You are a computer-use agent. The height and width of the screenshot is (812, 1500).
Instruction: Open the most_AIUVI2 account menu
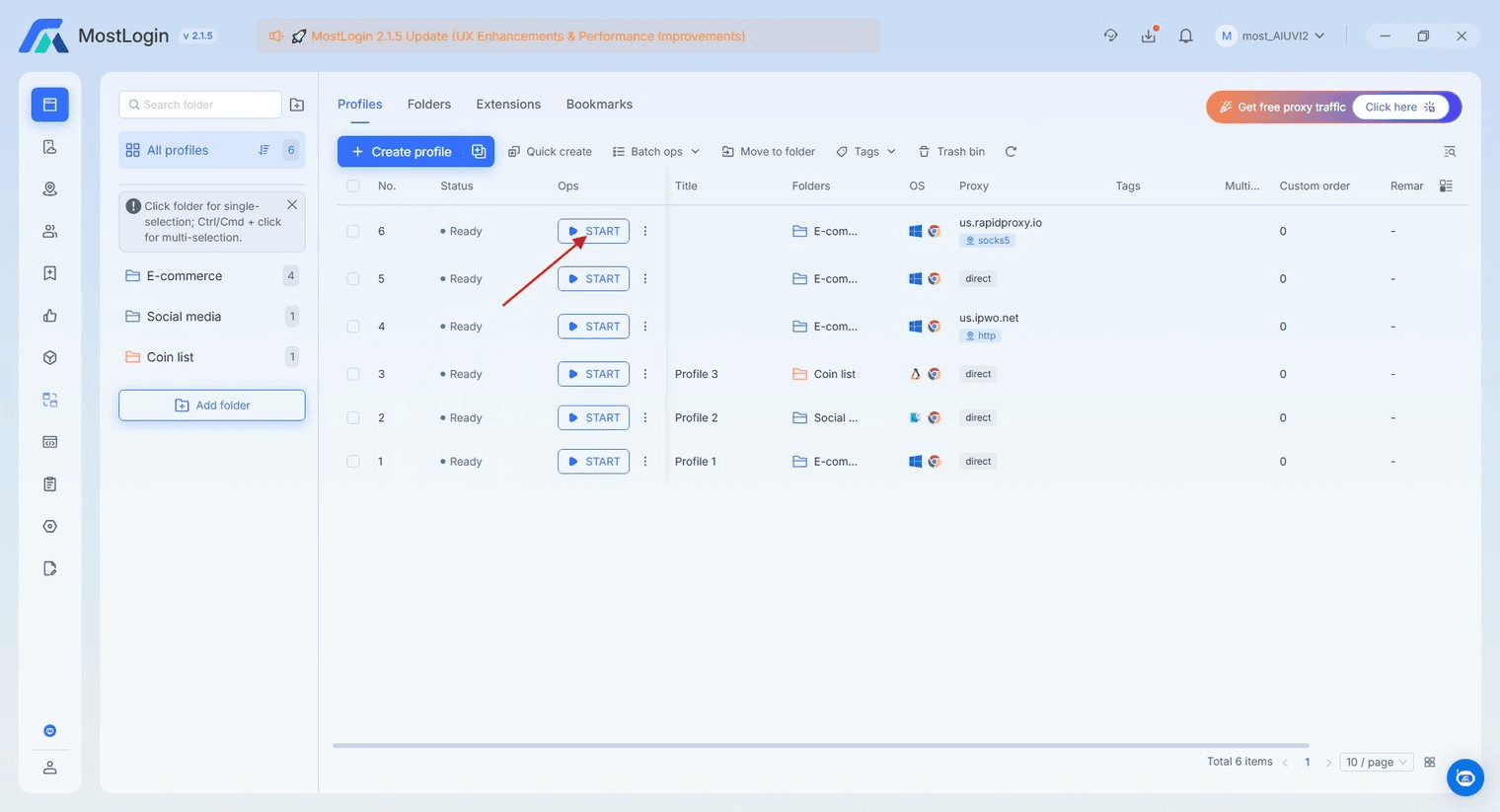click(1270, 36)
